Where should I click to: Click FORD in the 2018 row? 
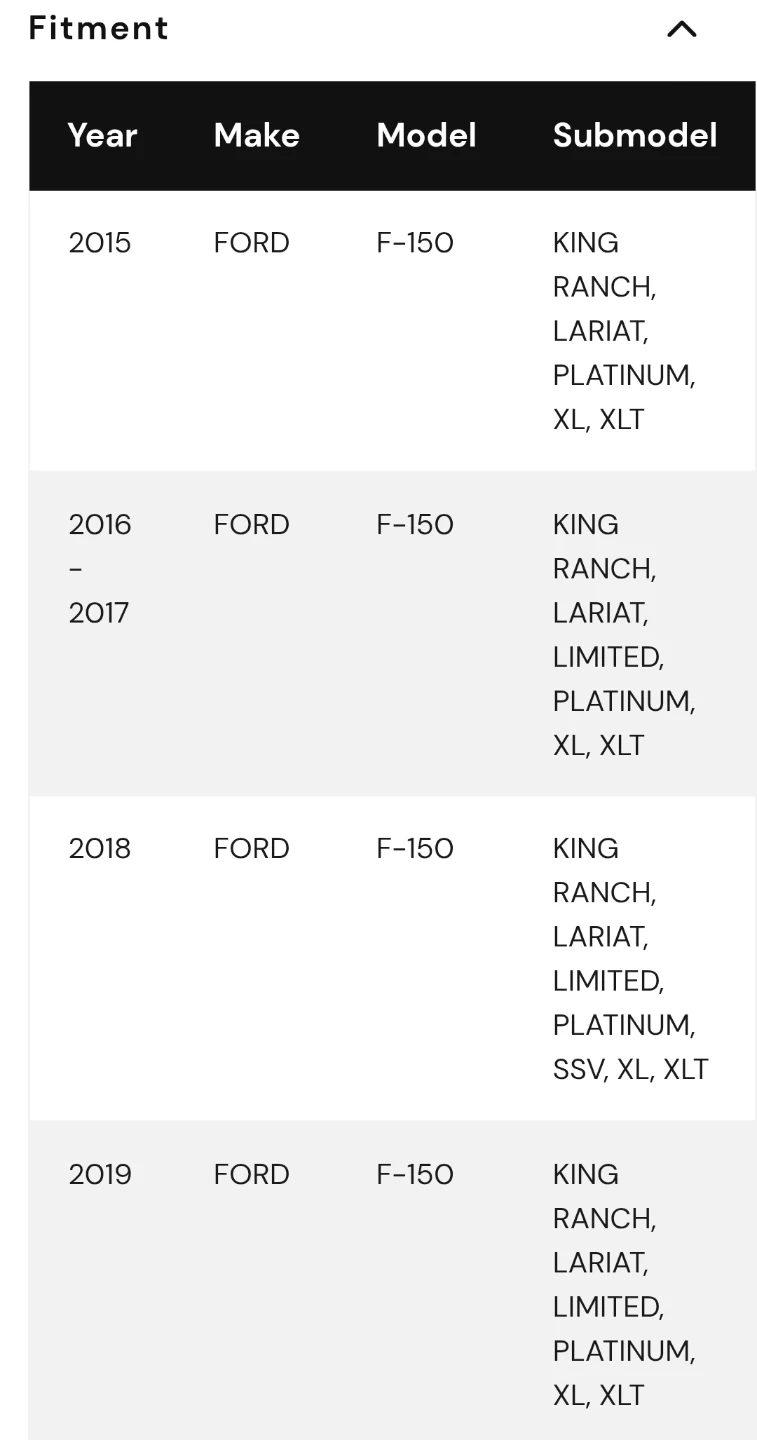251,848
